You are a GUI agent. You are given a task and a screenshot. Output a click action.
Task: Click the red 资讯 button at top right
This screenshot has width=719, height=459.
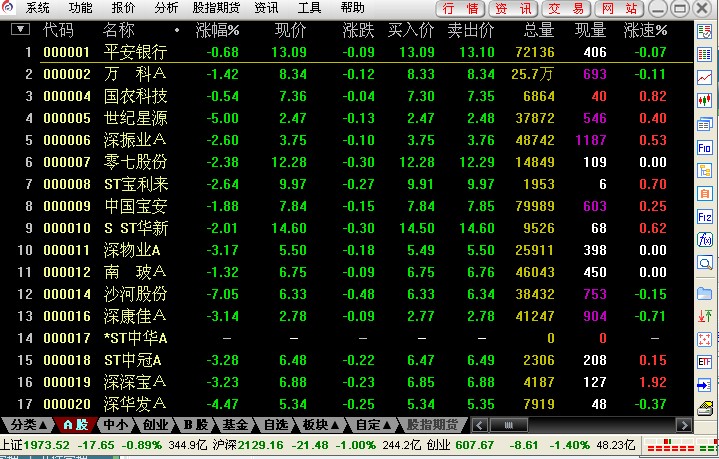[513, 8]
